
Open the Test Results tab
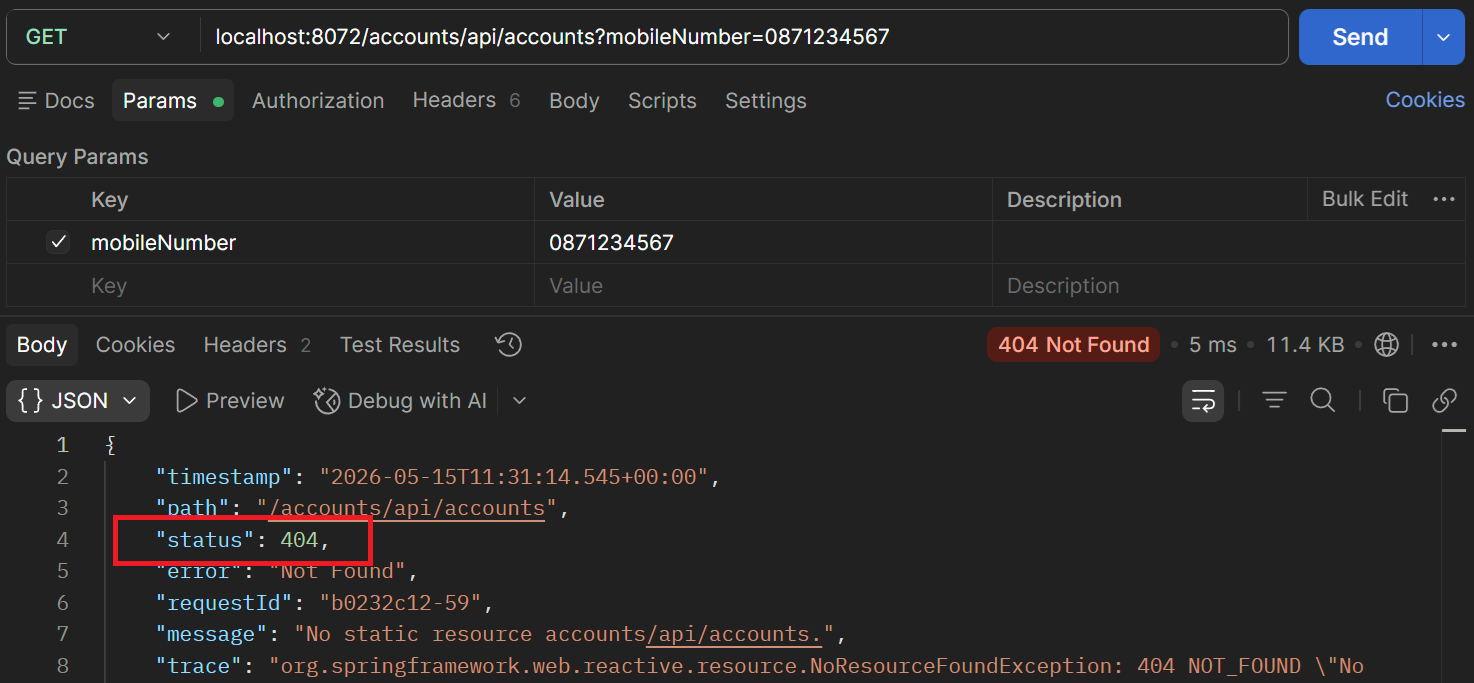click(400, 345)
